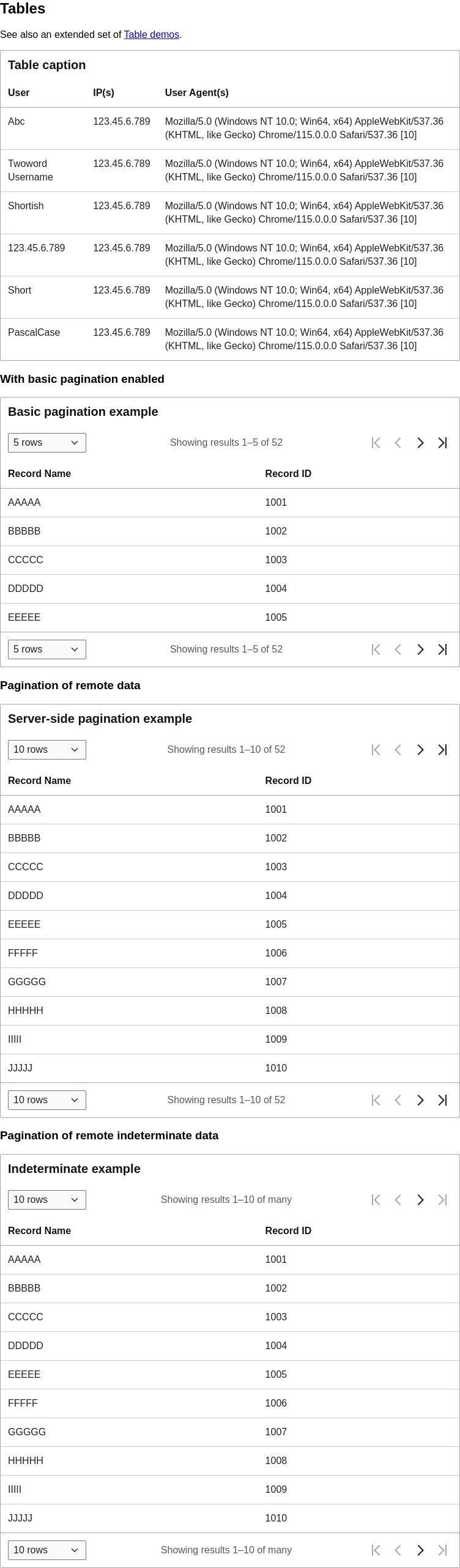Open the Table demos link

[x=152, y=35]
